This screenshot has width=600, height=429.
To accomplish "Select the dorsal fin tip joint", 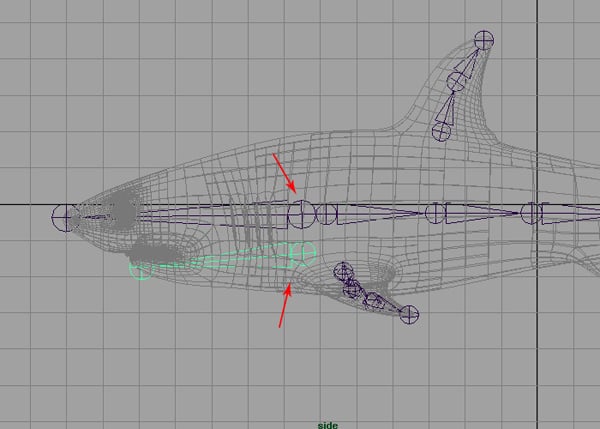I will 484,40.
